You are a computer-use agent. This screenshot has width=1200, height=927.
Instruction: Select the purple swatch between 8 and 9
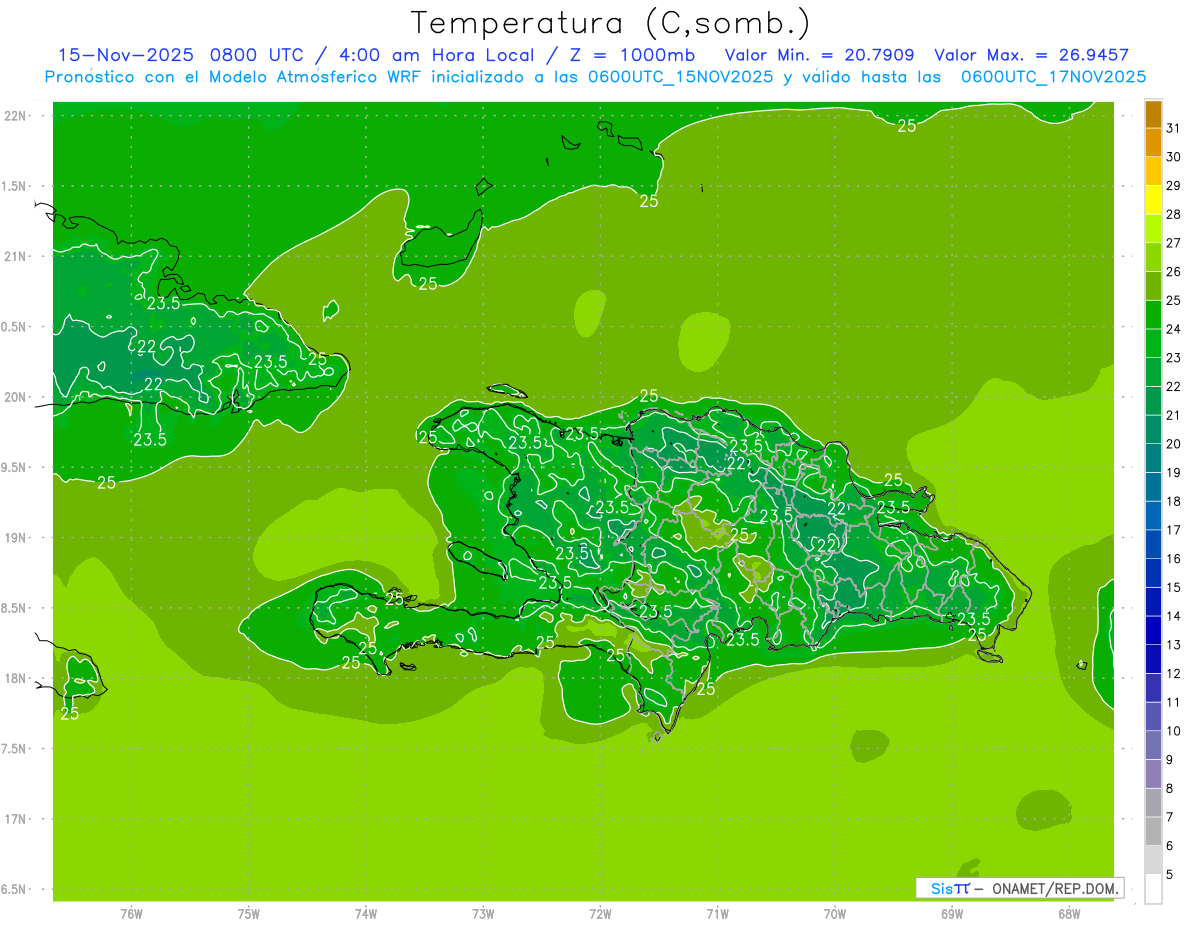[1153, 773]
